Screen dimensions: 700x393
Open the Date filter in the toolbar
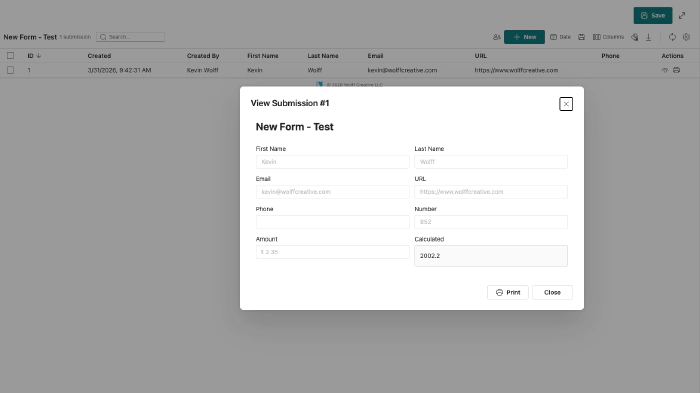pos(561,37)
